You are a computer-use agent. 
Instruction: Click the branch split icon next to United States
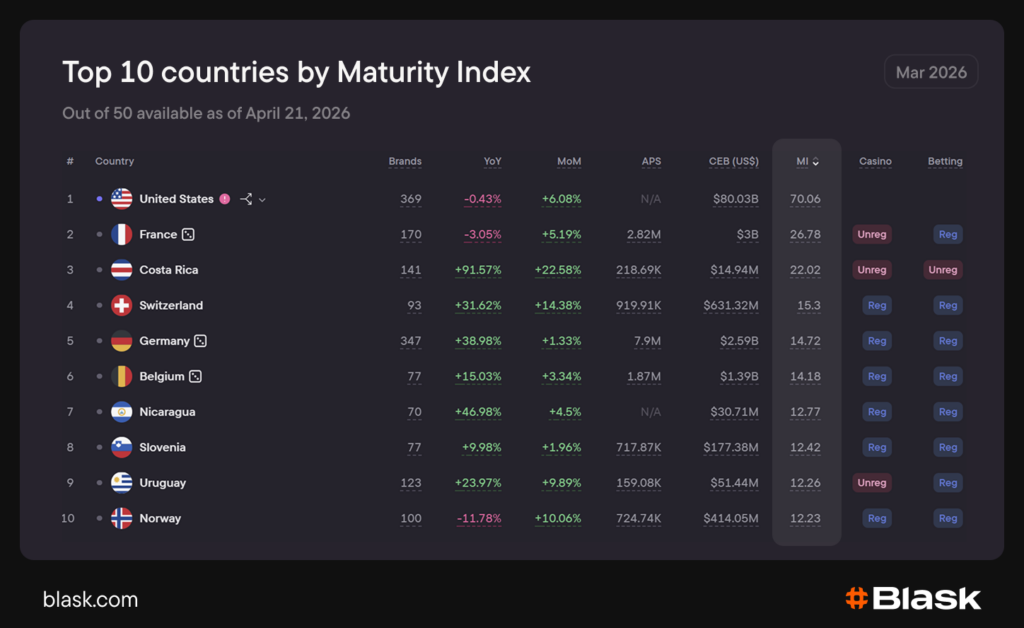246,199
